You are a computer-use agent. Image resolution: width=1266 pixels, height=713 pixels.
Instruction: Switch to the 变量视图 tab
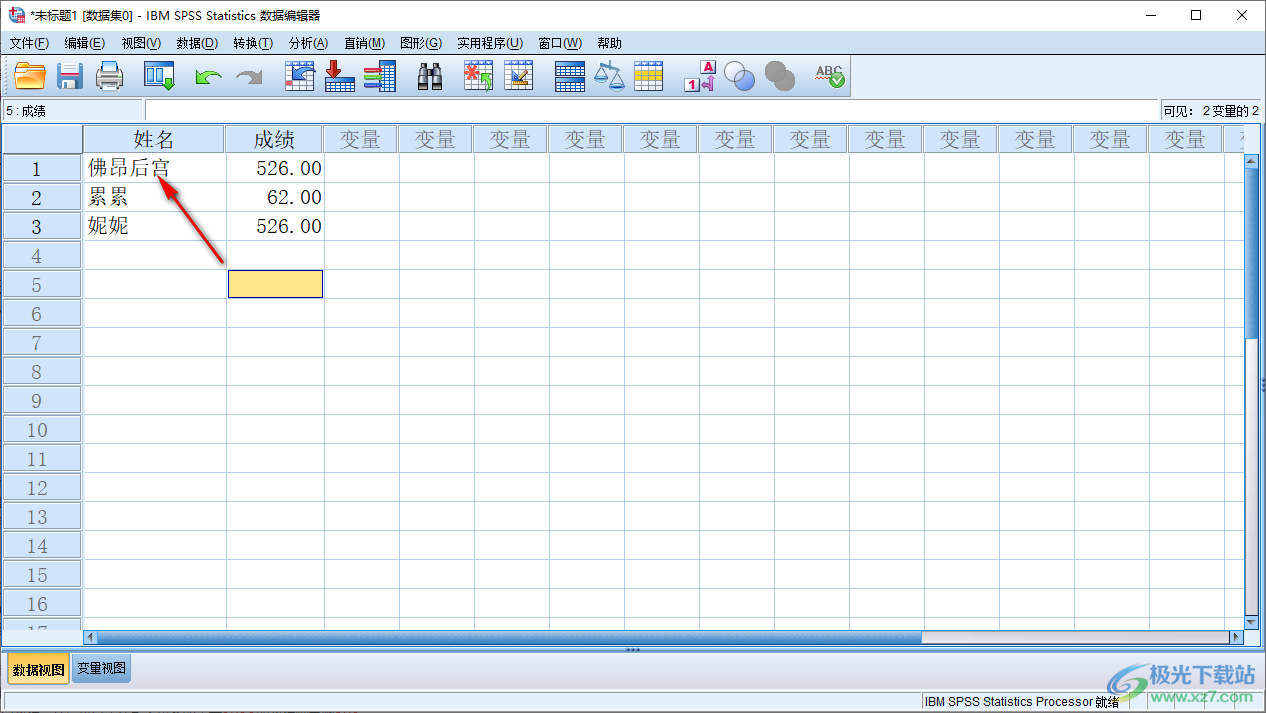[x=101, y=668]
